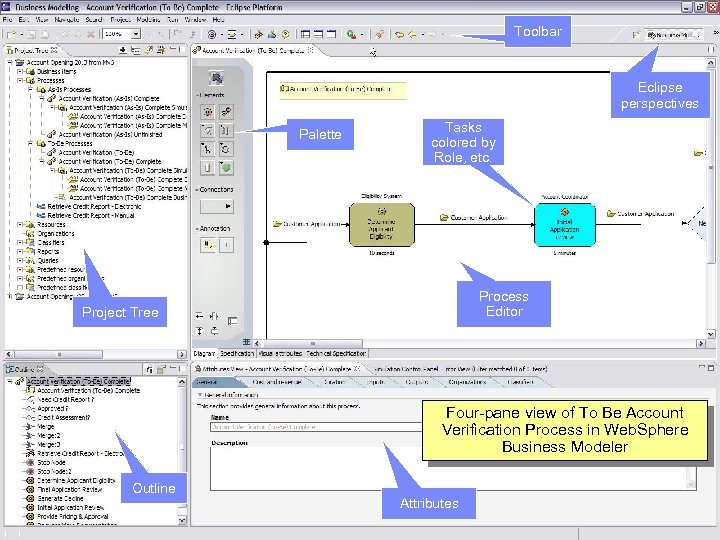Open the Modeling menu

pos(148,20)
